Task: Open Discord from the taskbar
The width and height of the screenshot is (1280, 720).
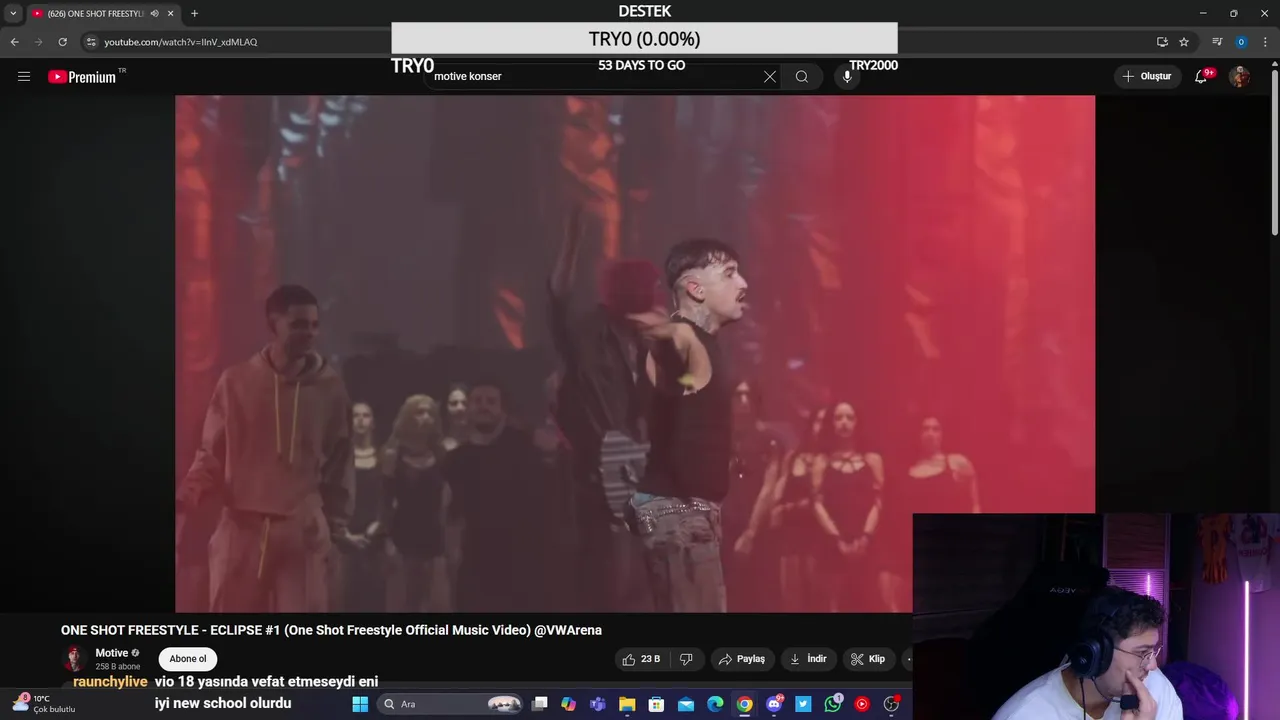Action: (x=774, y=704)
